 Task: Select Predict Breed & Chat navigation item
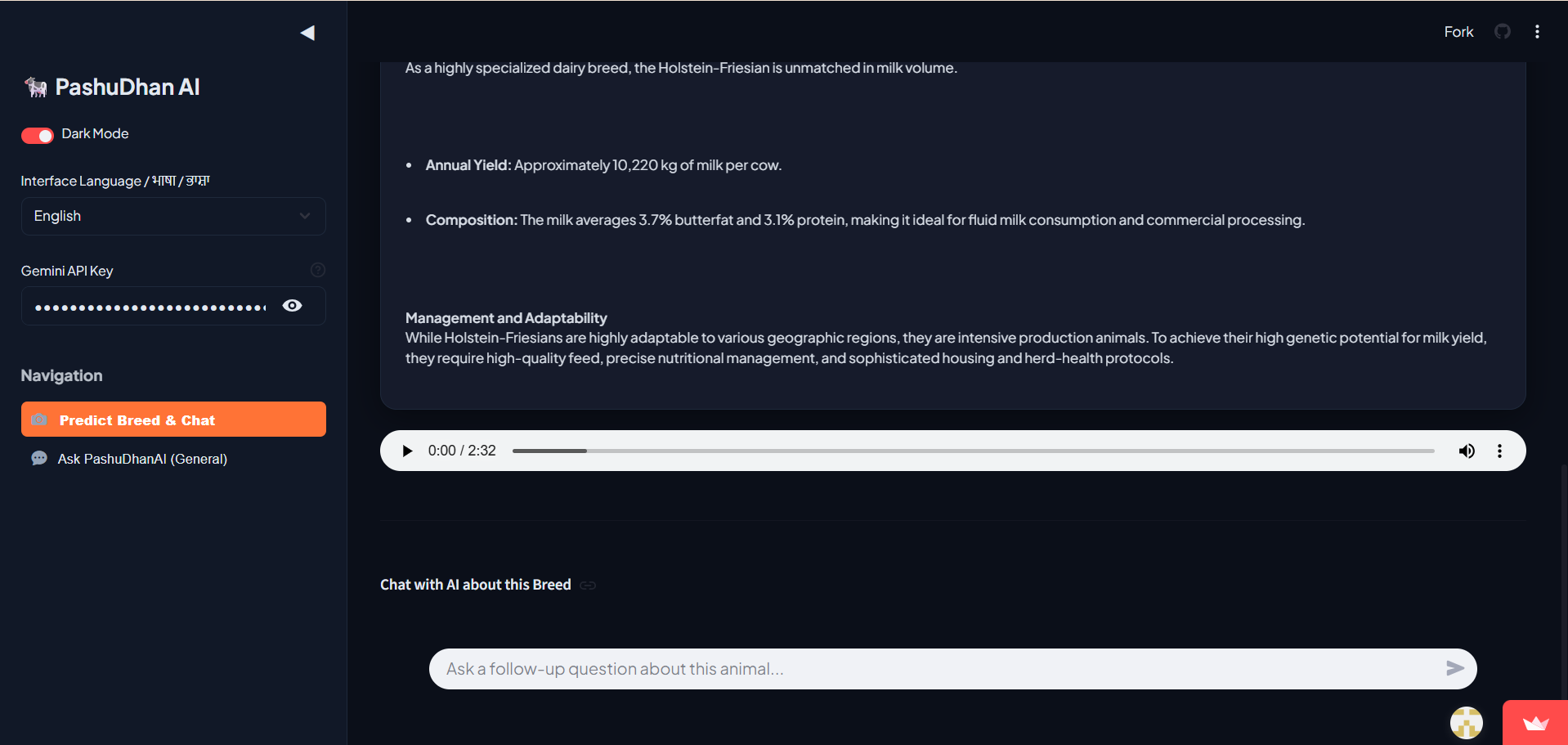coord(173,420)
